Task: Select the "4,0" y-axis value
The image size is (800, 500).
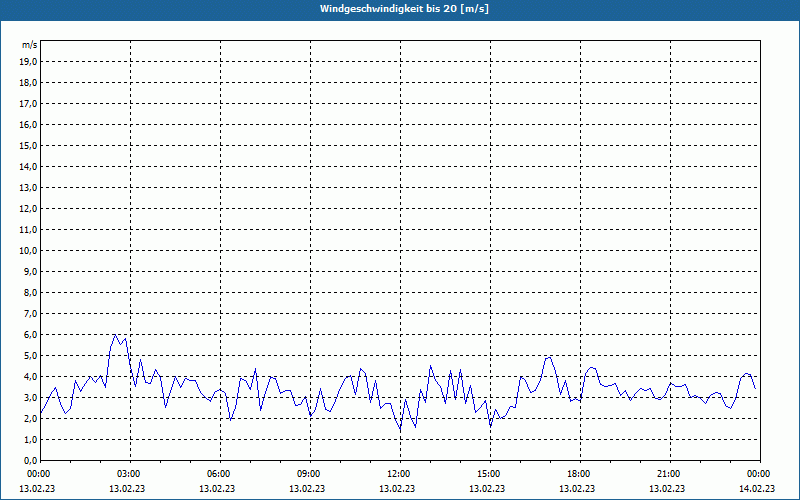Action: 30,377
